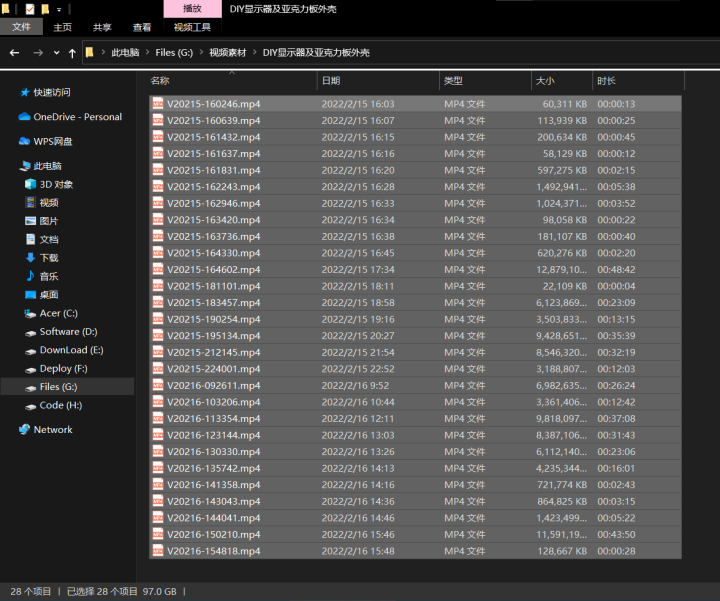
Task: Click the 2022/2/15 22:52 date cell
Action: (358, 369)
